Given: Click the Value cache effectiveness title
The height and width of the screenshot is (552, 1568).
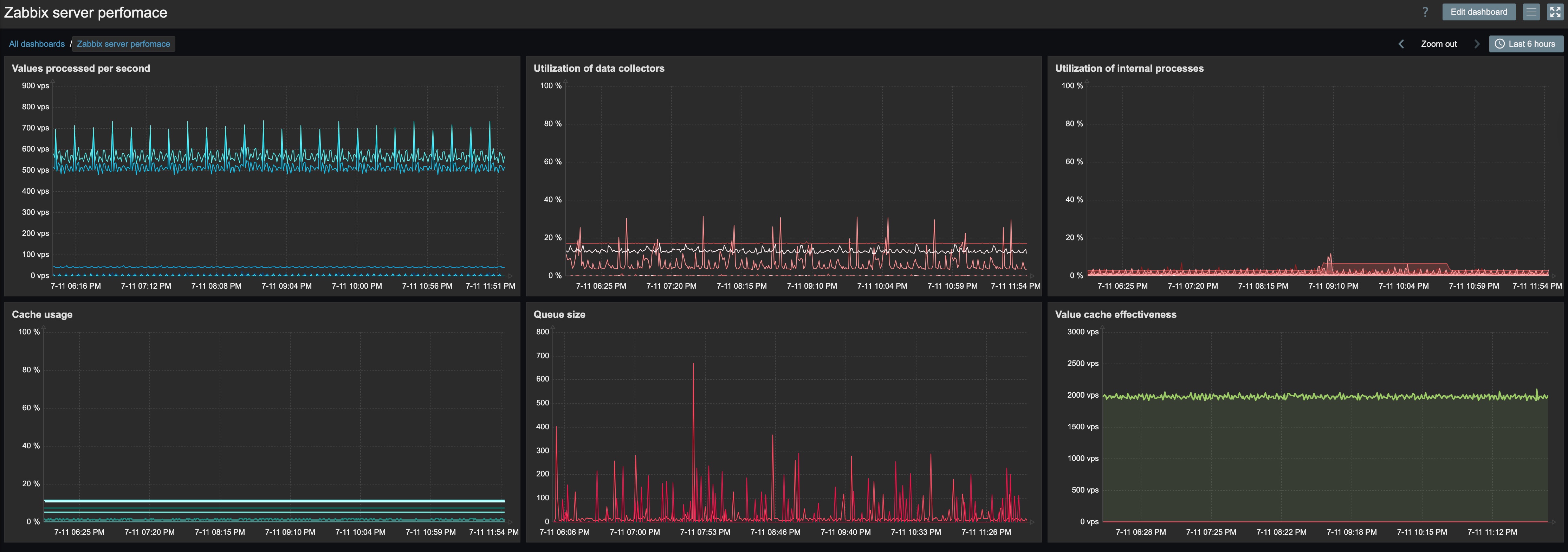Looking at the screenshot, I should (1116, 314).
